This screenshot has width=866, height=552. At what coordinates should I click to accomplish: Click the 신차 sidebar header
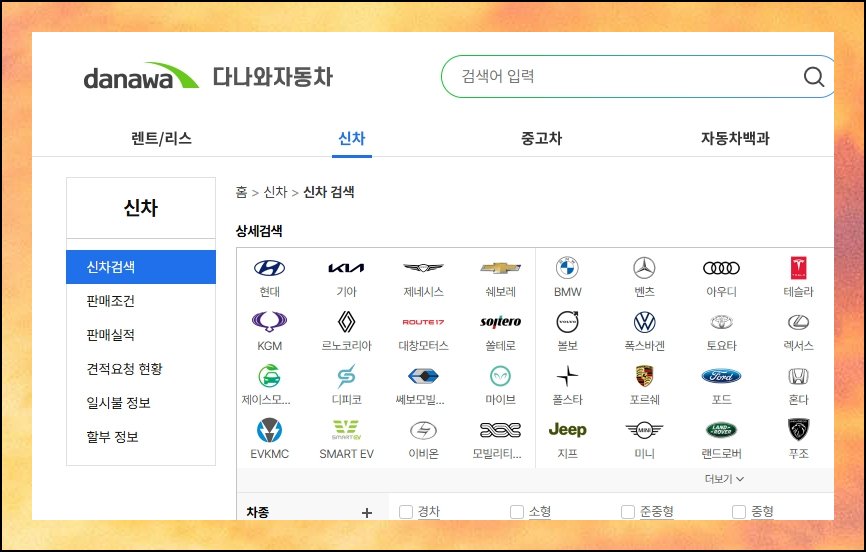(141, 208)
